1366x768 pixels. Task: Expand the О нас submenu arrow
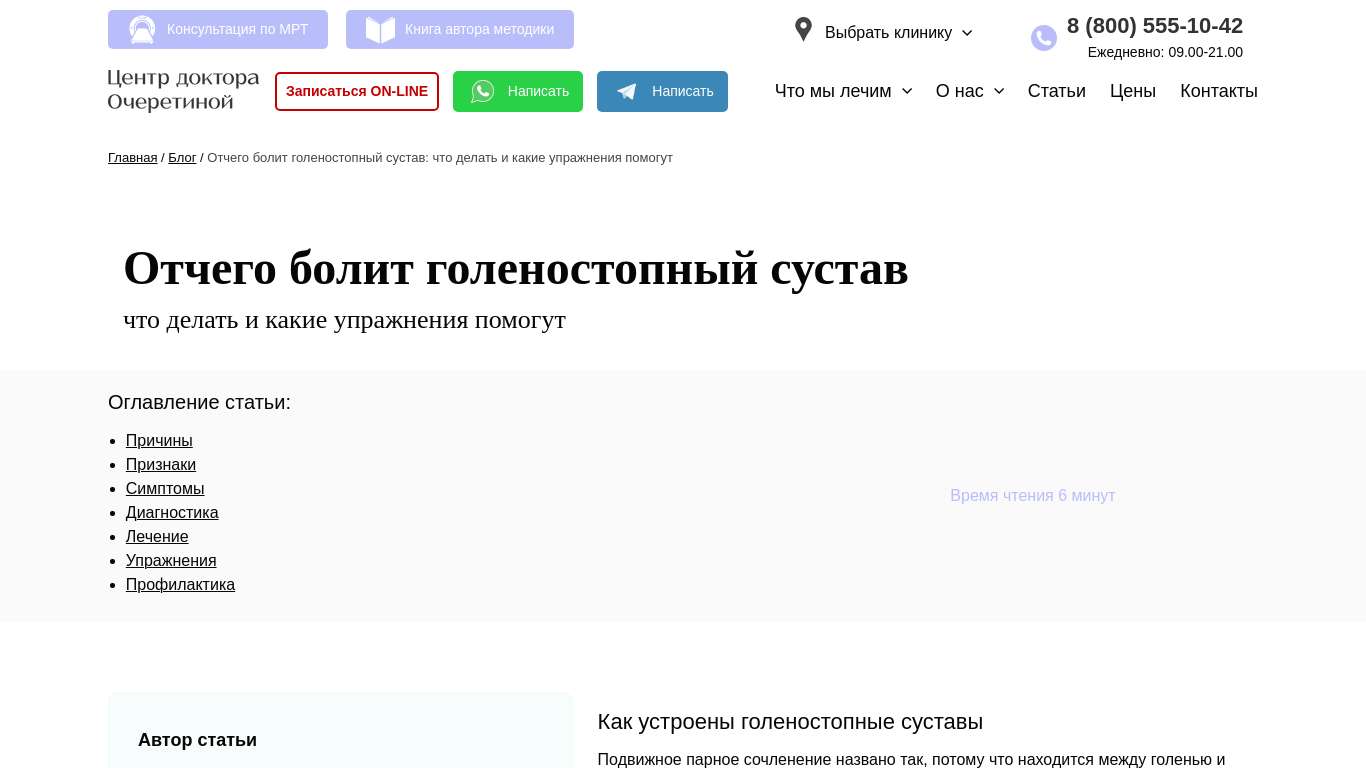click(x=999, y=91)
